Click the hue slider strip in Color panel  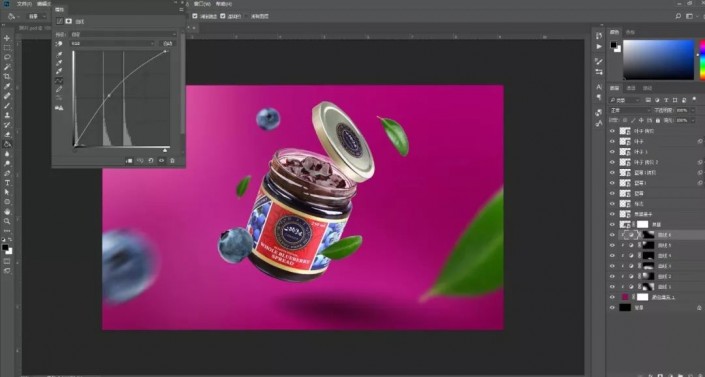702,59
